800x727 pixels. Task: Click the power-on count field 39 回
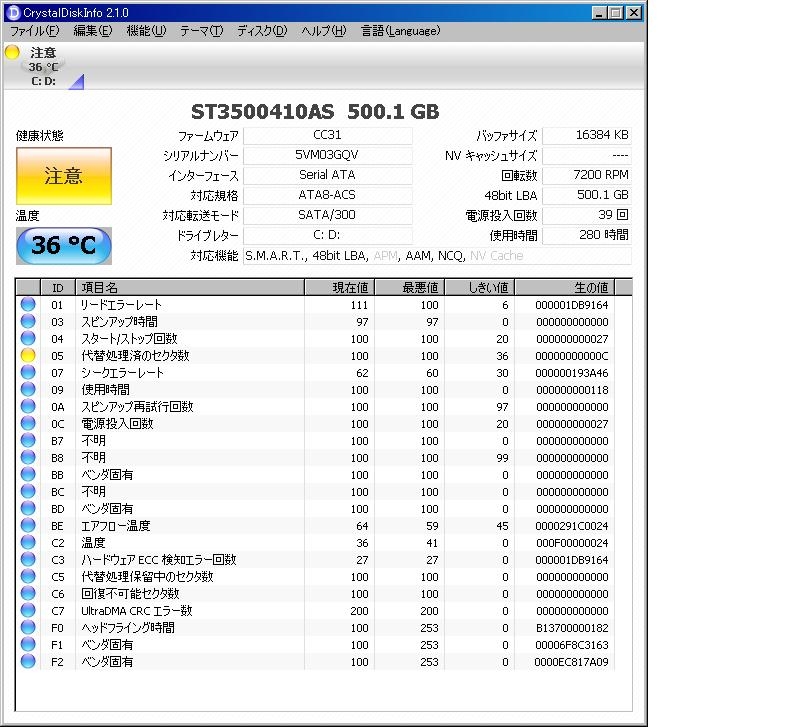587,215
